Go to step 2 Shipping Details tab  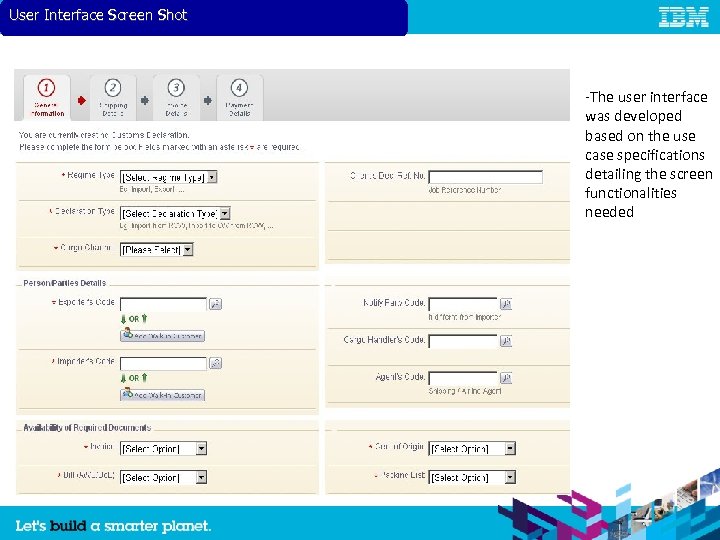click(113, 98)
